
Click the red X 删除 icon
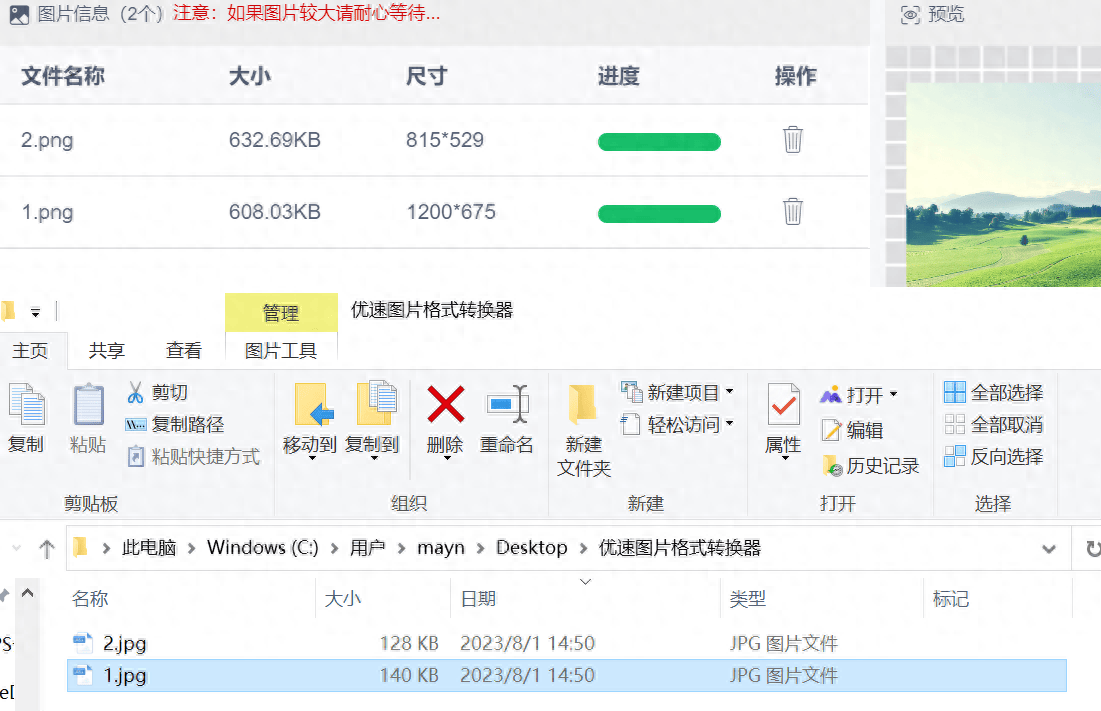click(446, 406)
